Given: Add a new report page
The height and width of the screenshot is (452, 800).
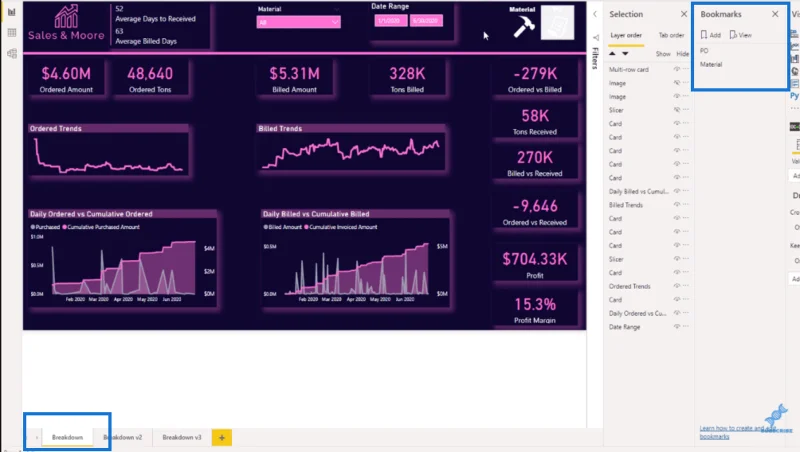Looking at the screenshot, I should 221,437.
